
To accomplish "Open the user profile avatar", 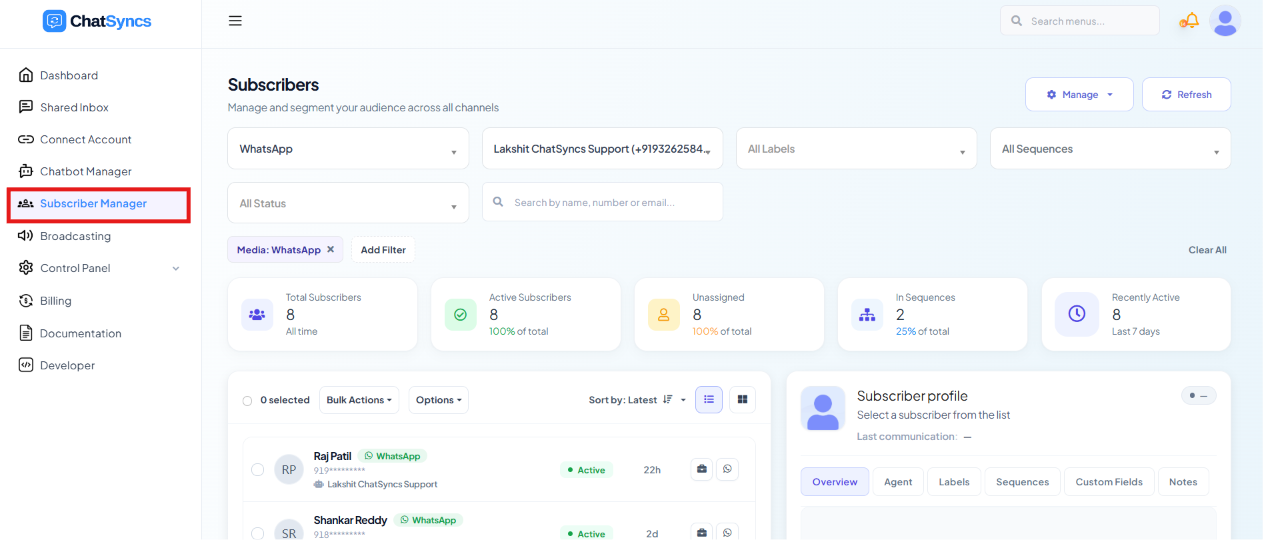I will coord(1225,20).
